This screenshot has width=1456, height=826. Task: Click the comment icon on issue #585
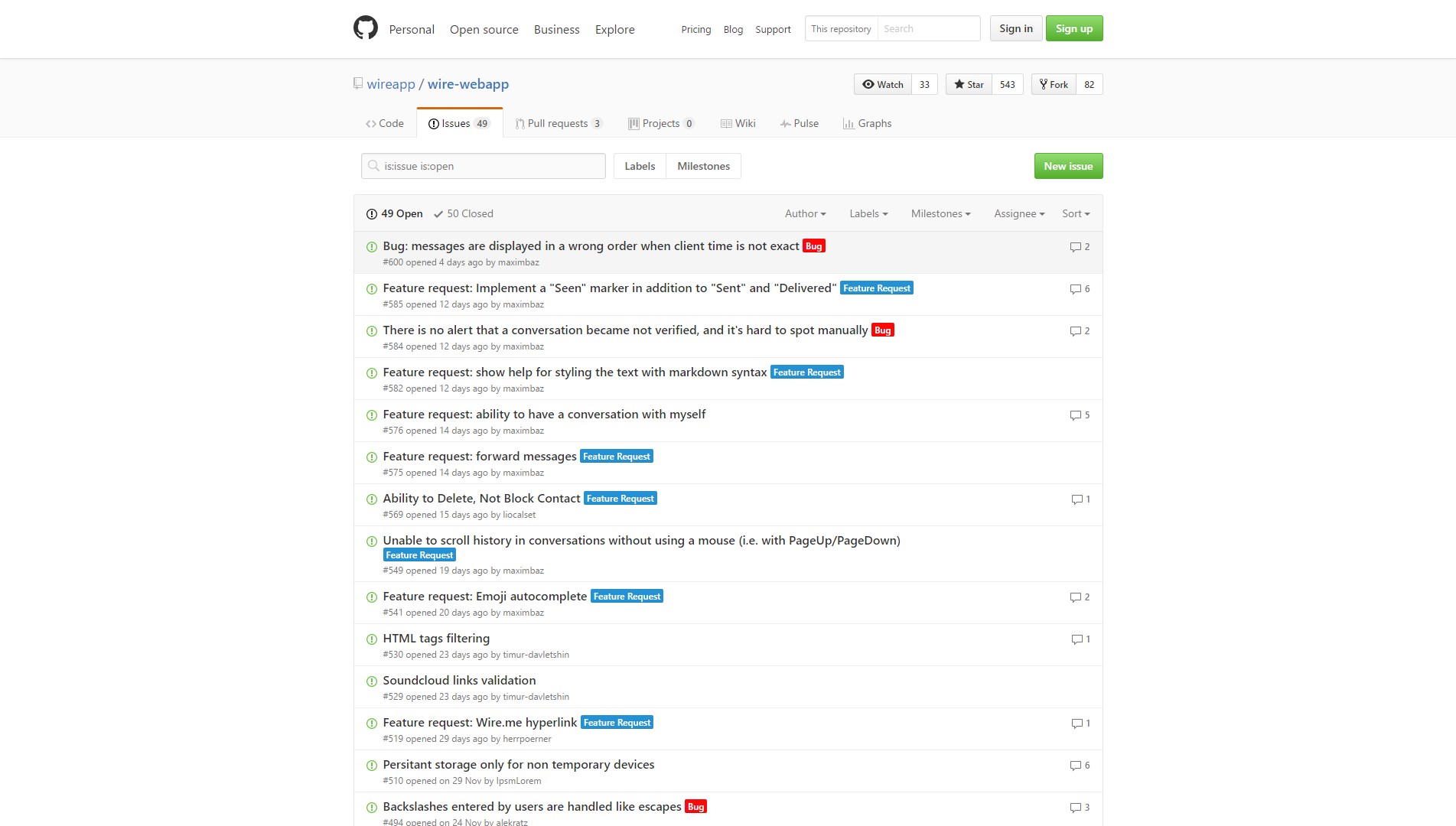pyautogui.click(x=1075, y=289)
